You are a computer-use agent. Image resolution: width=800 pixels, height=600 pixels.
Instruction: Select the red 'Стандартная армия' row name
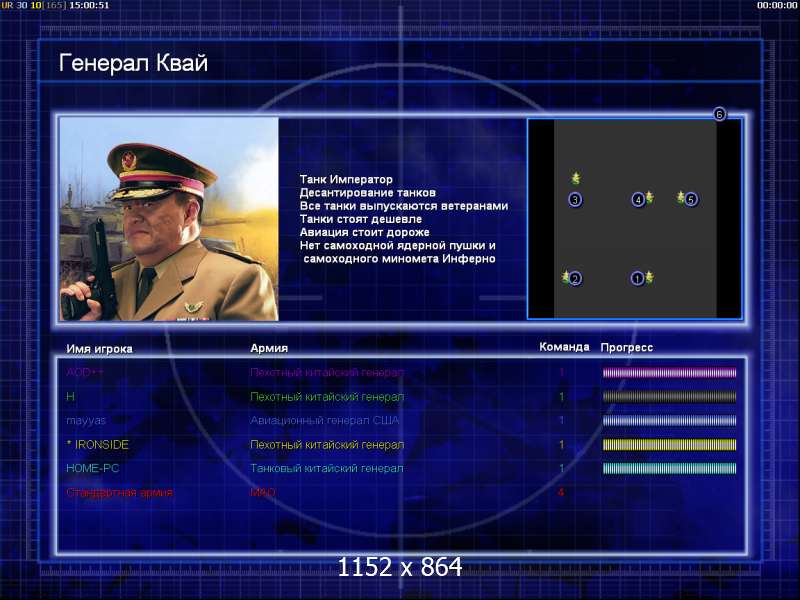119,492
